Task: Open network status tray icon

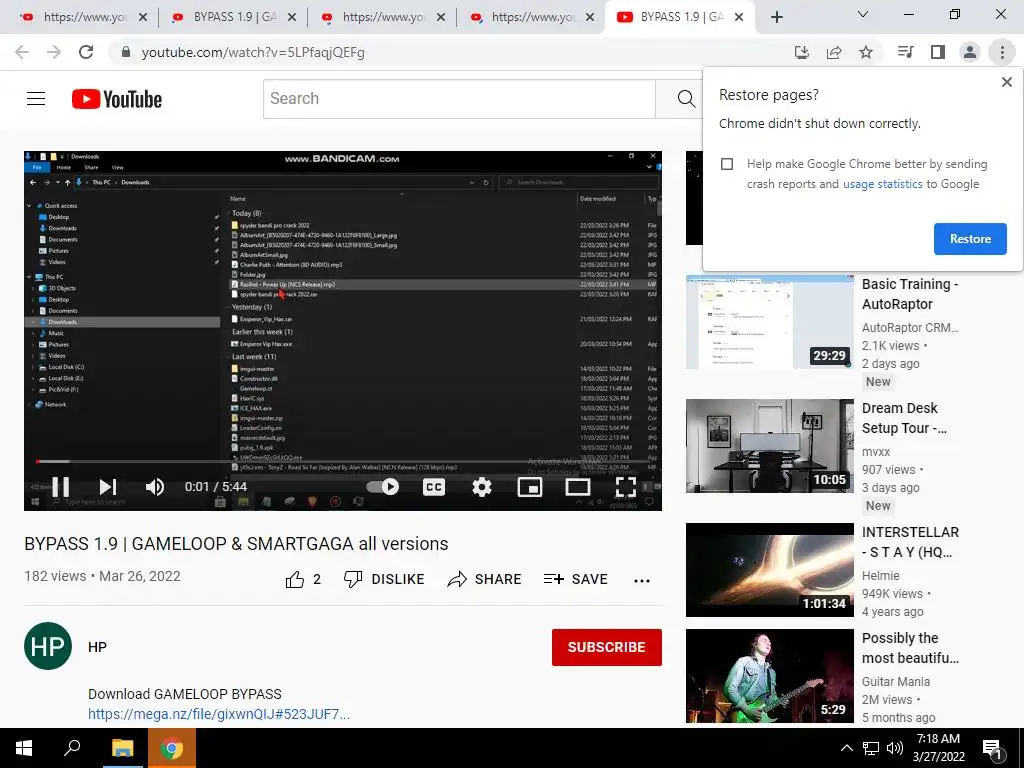Action: pyautogui.click(x=871, y=748)
